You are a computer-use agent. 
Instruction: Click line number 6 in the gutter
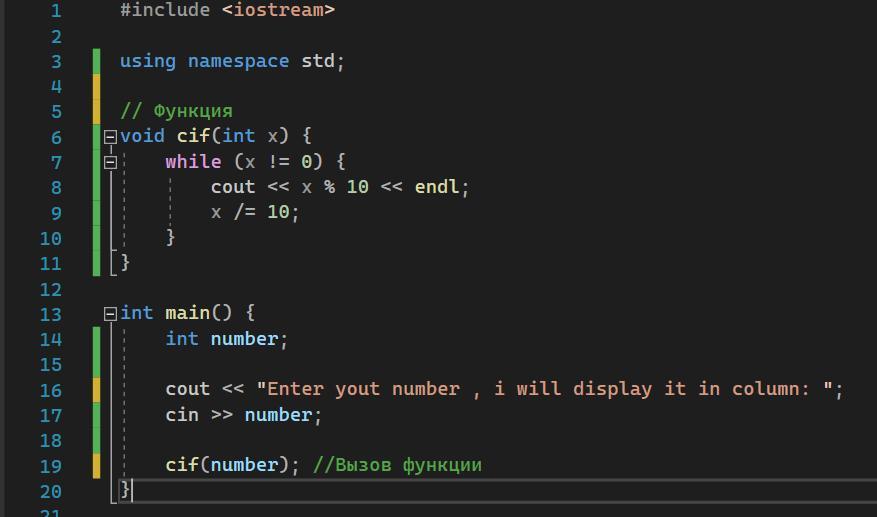coord(56,137)
